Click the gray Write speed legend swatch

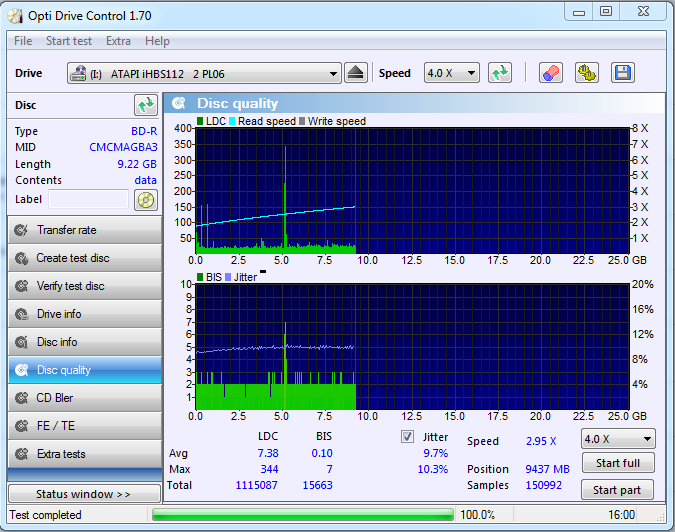(302, 121)
